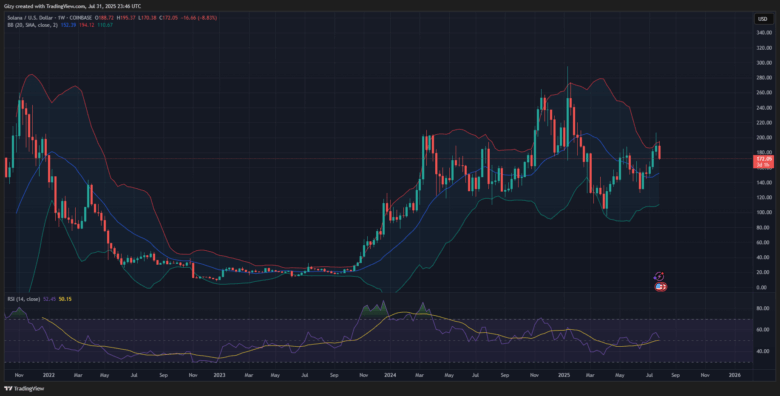The height and width of the screenshot is (396, 780).
Task: Click the yellow RSI MA value 50.15
Action: [65, 299]
